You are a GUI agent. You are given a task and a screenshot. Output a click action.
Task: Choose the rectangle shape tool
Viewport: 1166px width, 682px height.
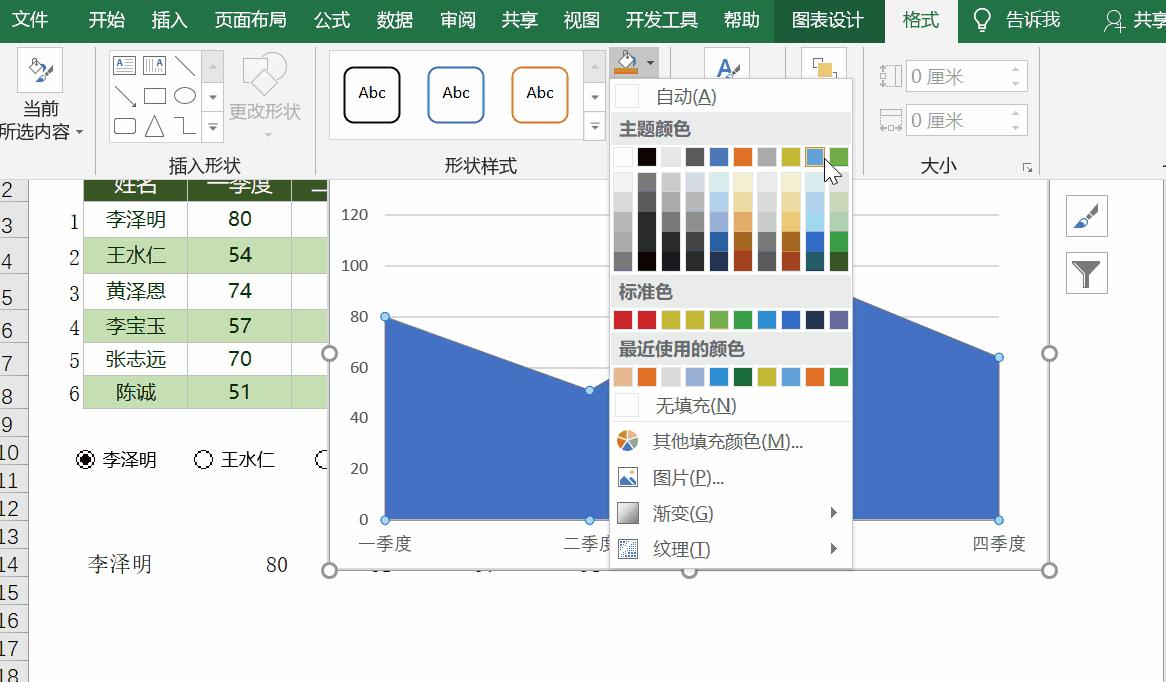(x=155, y=95)
